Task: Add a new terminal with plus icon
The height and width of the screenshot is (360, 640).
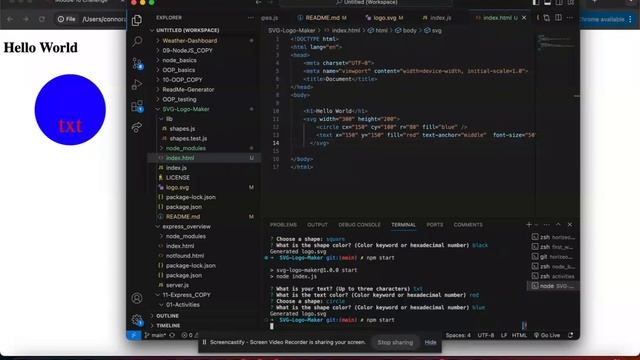Action: [529, 224]
